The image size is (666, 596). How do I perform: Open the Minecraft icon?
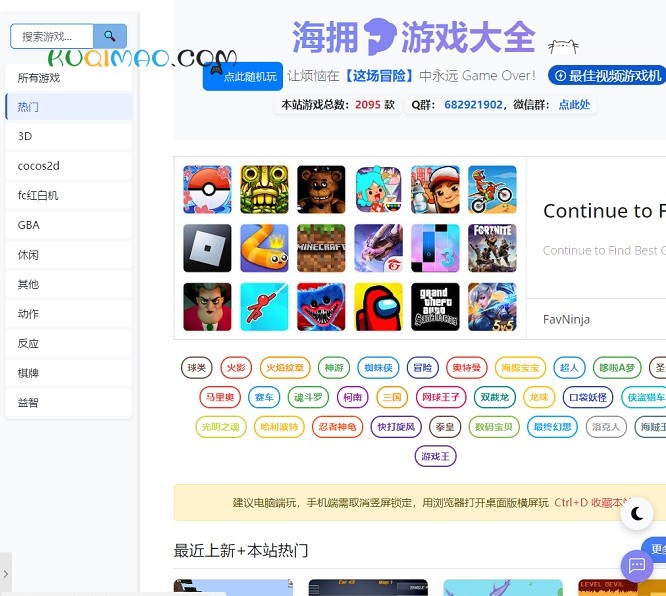321,248
